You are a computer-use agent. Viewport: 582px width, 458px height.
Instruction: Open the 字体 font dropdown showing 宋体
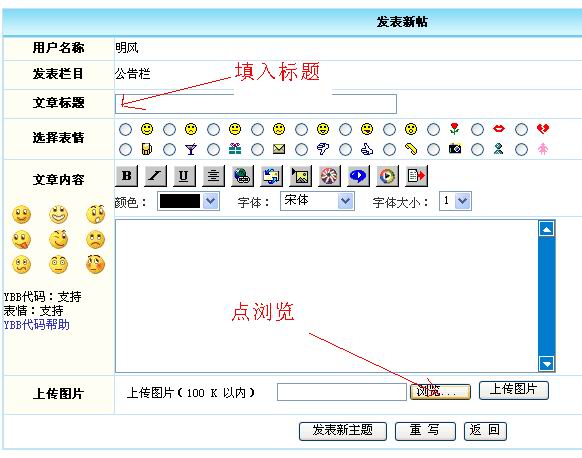coord(317,201)
